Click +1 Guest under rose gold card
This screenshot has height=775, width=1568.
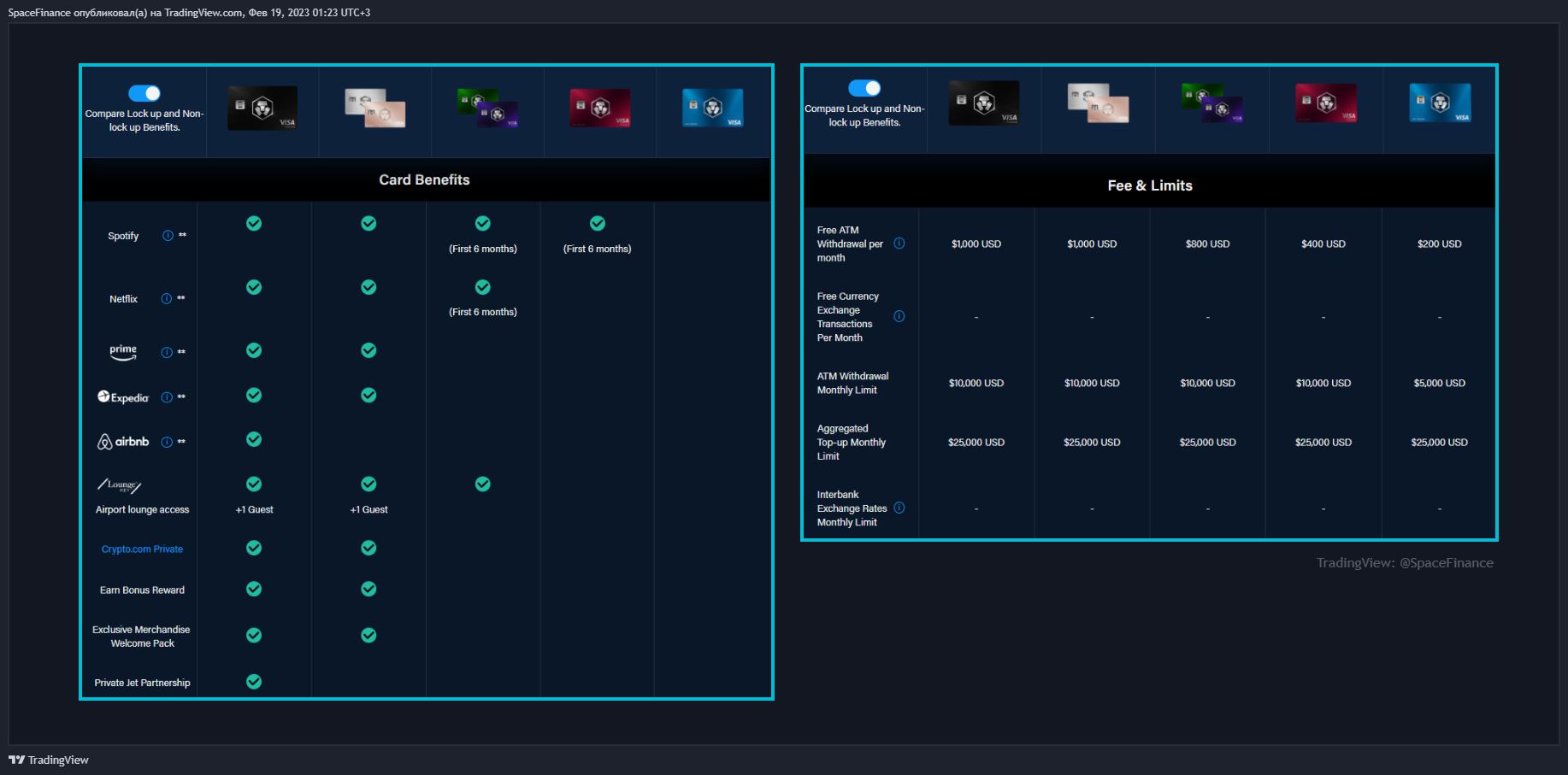pos(368,509)
